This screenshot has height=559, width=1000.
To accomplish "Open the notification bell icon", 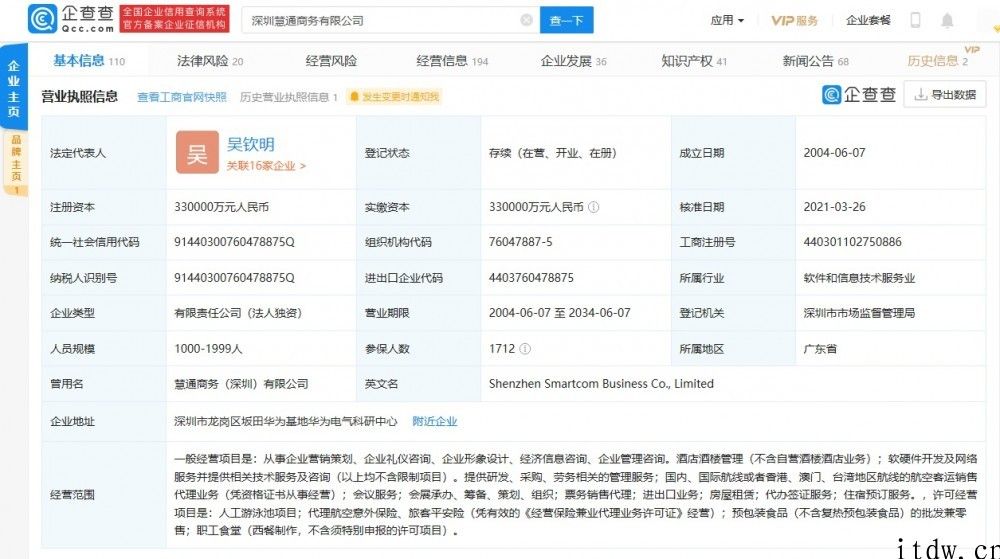I will click(947, 20).
